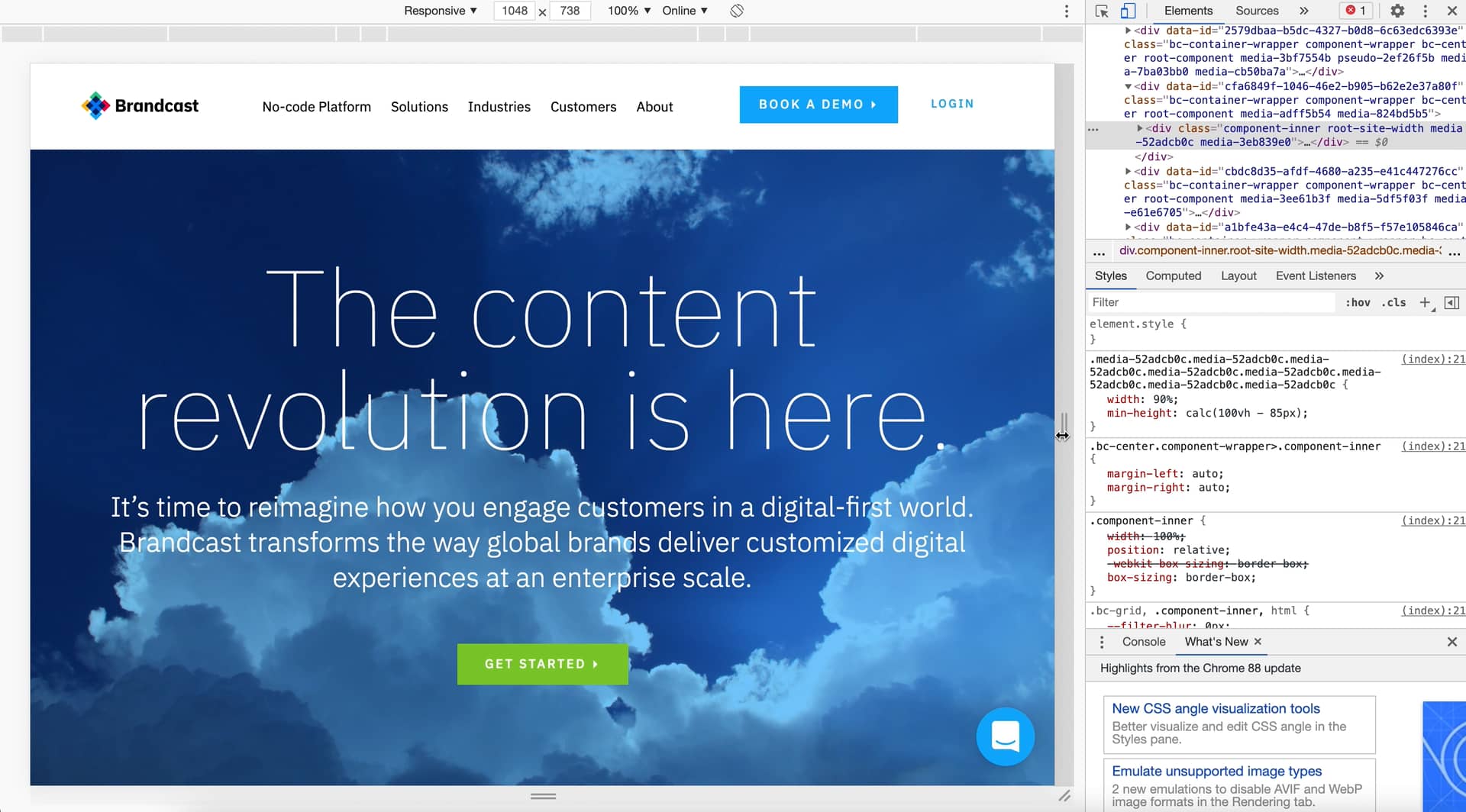Click the LOGIN link
This screenshot has height=812, width=1466.
point(952,104)
